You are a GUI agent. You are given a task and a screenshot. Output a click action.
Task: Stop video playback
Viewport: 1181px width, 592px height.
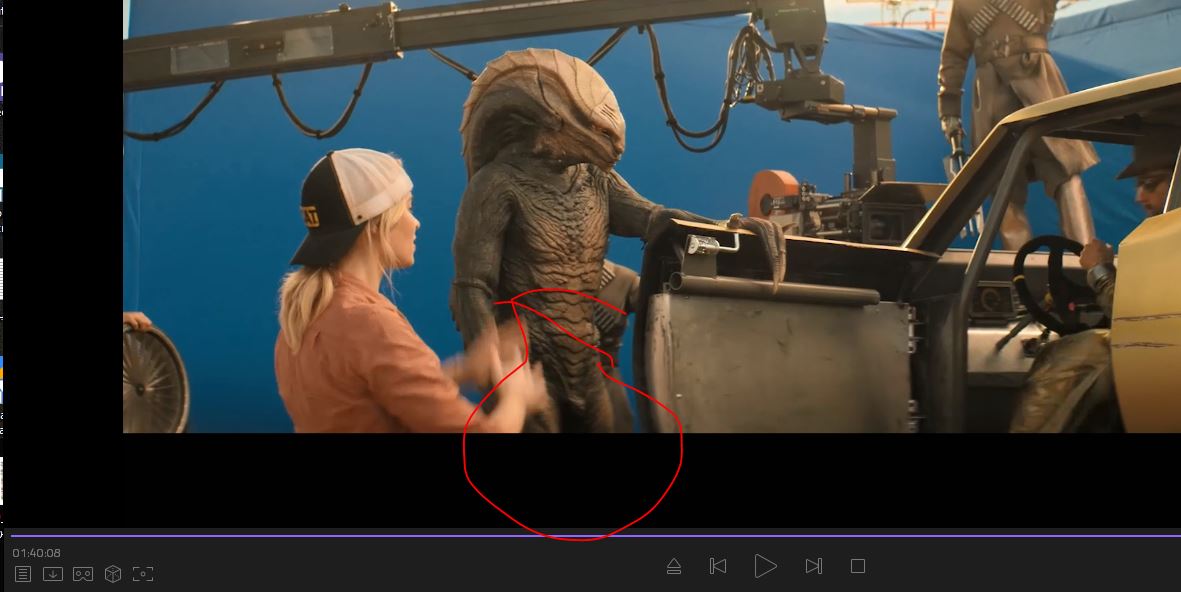[x=857, y=566]
